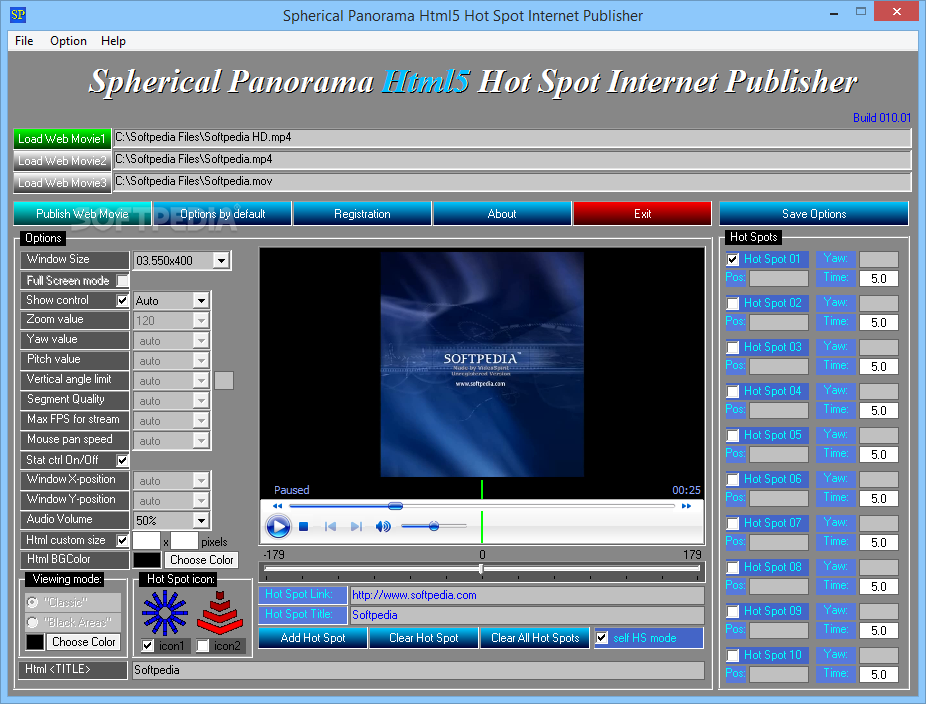Click the Hot Spot Title input field
The height and width of the screenshot is (704, 926).
pyautogui.click(x=527, y=615)
